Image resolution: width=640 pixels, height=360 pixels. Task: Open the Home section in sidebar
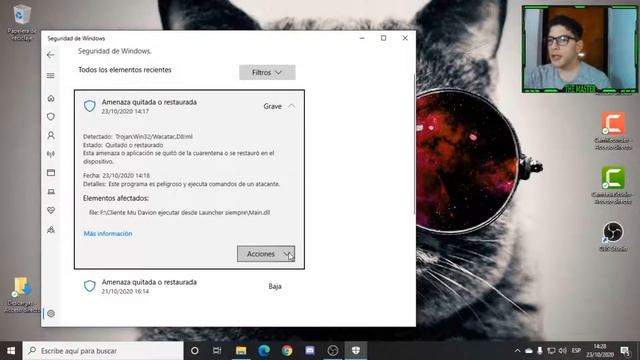(51, 98)
